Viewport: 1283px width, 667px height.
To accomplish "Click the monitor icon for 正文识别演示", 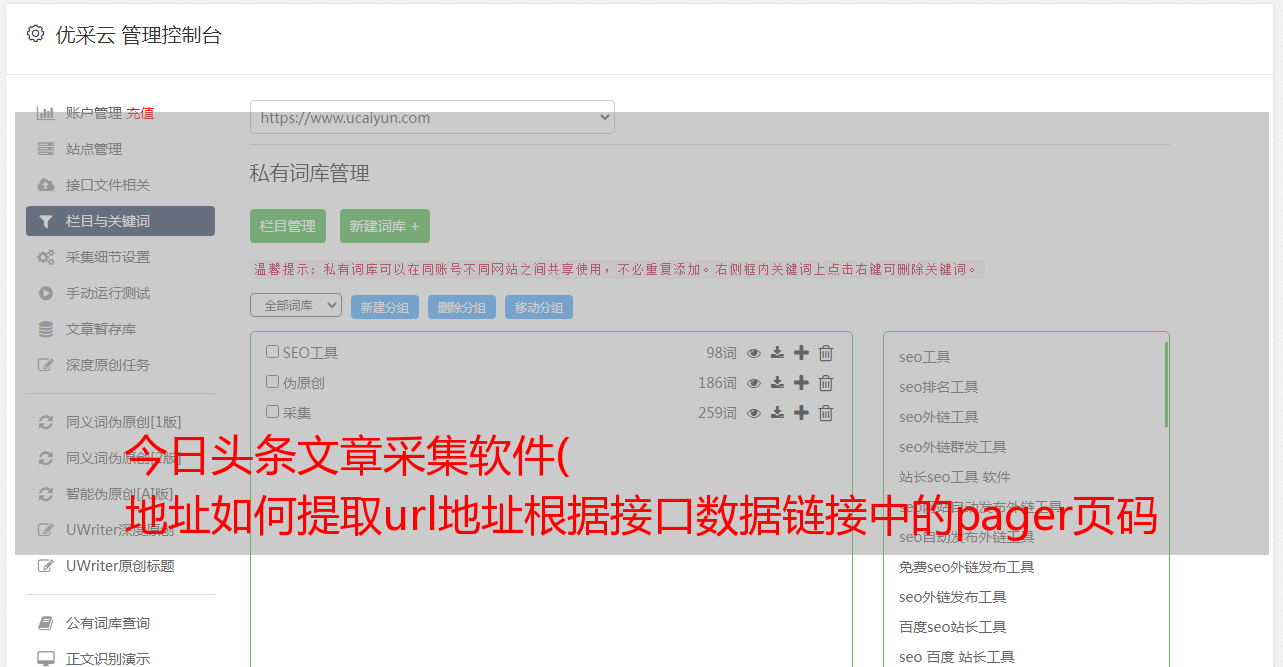I will [x=46, y=659].
